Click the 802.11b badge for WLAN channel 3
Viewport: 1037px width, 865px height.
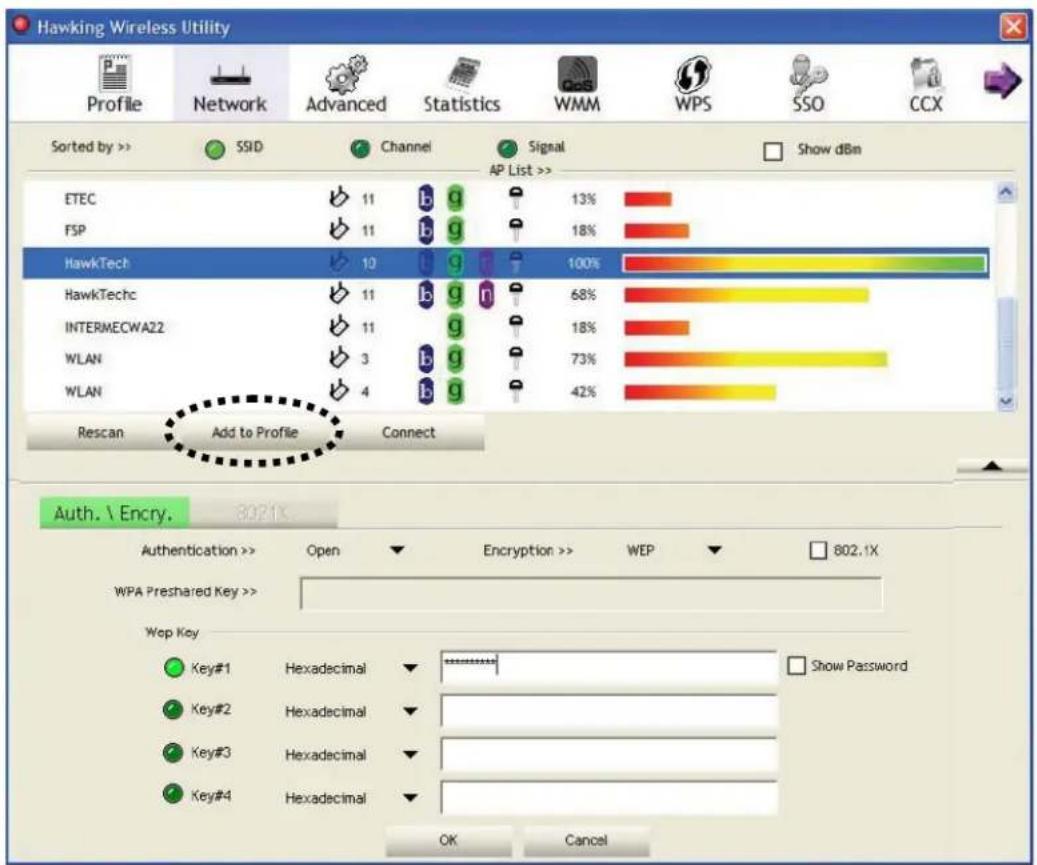(426, 358)
